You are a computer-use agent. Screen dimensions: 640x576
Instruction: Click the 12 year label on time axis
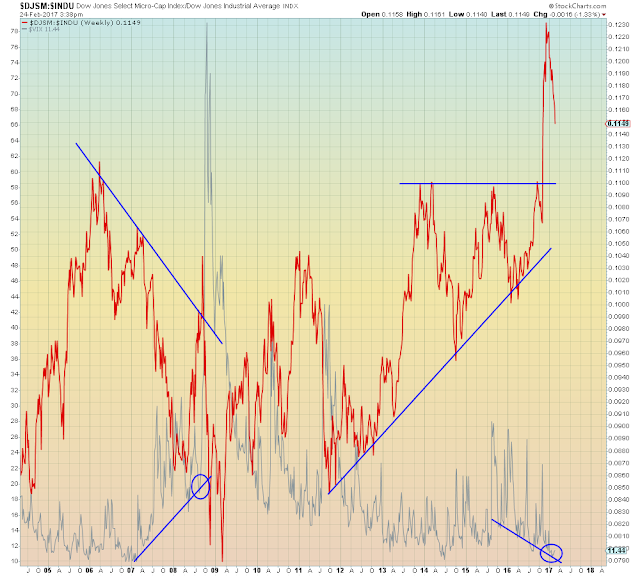[x=340, y=571]
